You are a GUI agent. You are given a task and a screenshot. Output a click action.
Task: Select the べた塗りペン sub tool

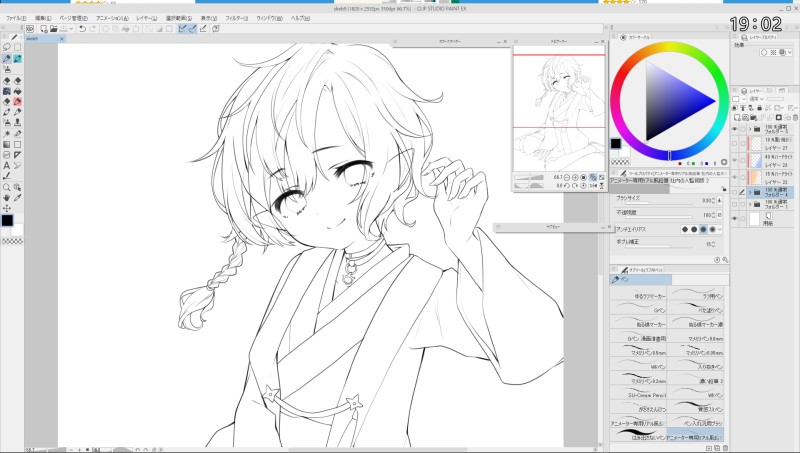click(x=695, y=309)
